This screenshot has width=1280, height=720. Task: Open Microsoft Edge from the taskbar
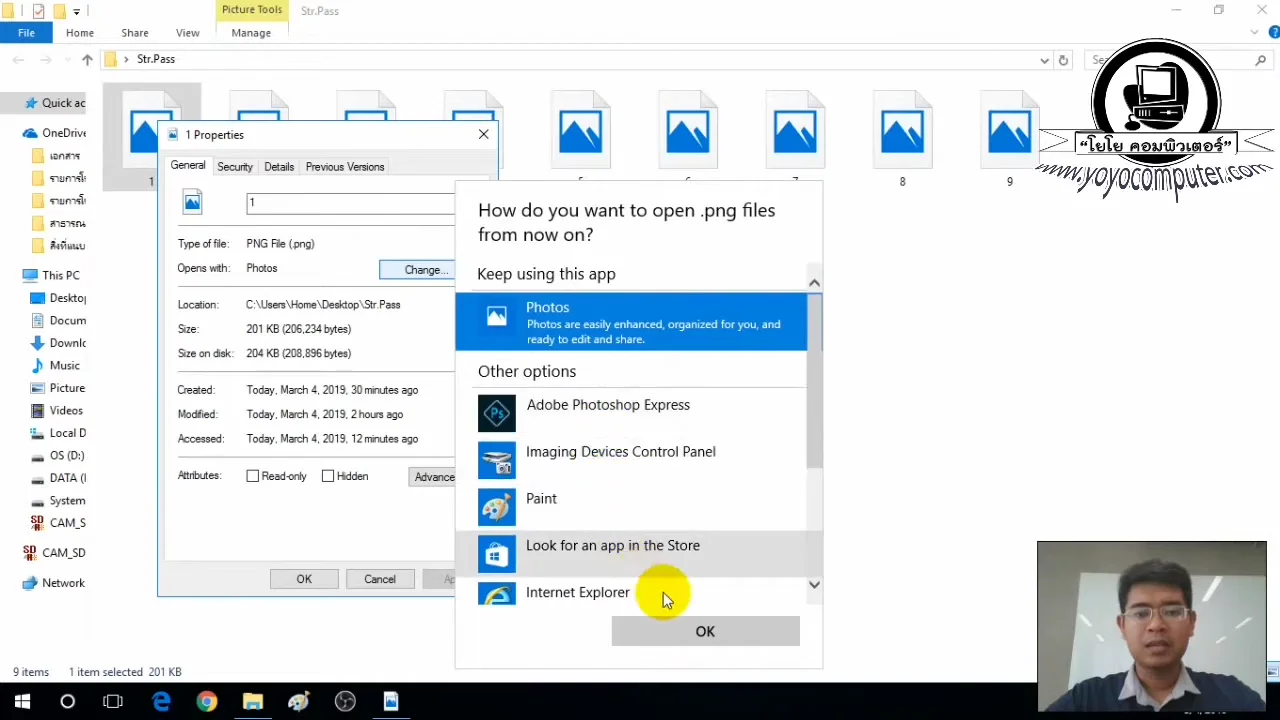coord(161,701)
